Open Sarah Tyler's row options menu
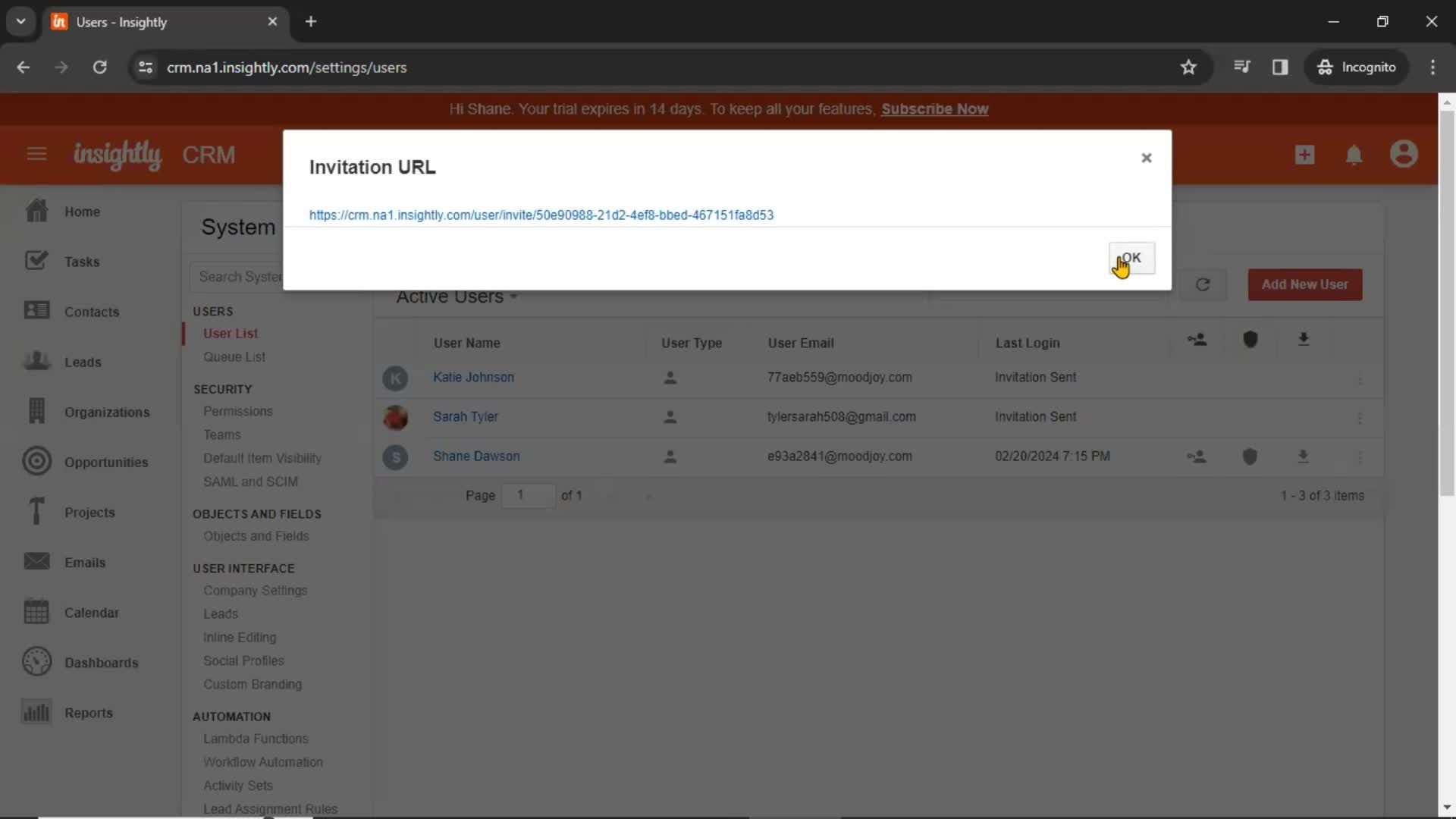The width and height of the screenshot is (1456, 819). point(1360,419)
